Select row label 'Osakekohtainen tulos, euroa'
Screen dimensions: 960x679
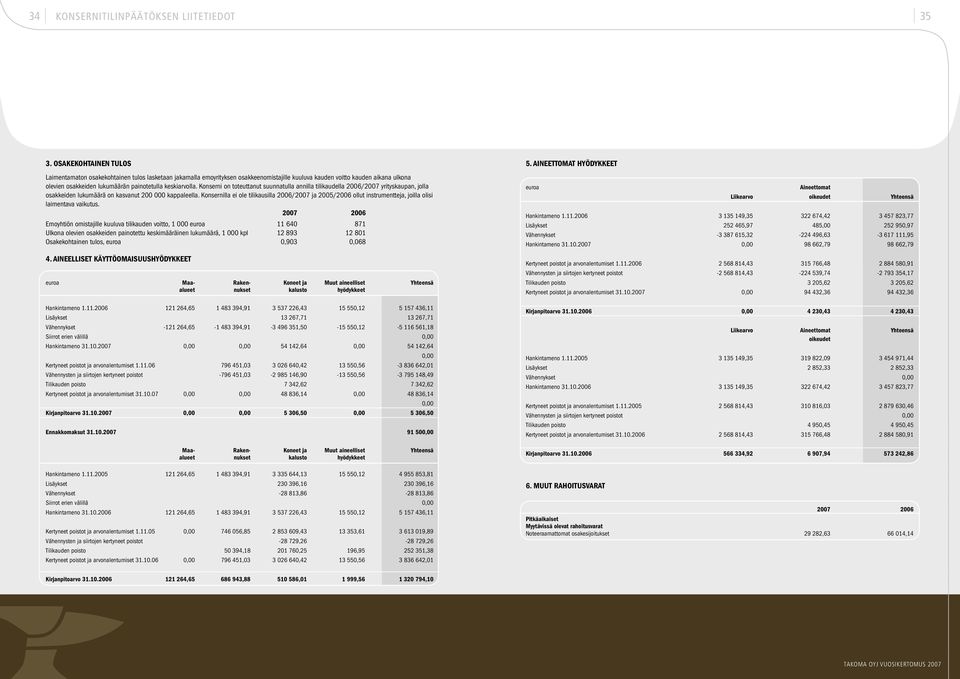(x=83, y=242)
